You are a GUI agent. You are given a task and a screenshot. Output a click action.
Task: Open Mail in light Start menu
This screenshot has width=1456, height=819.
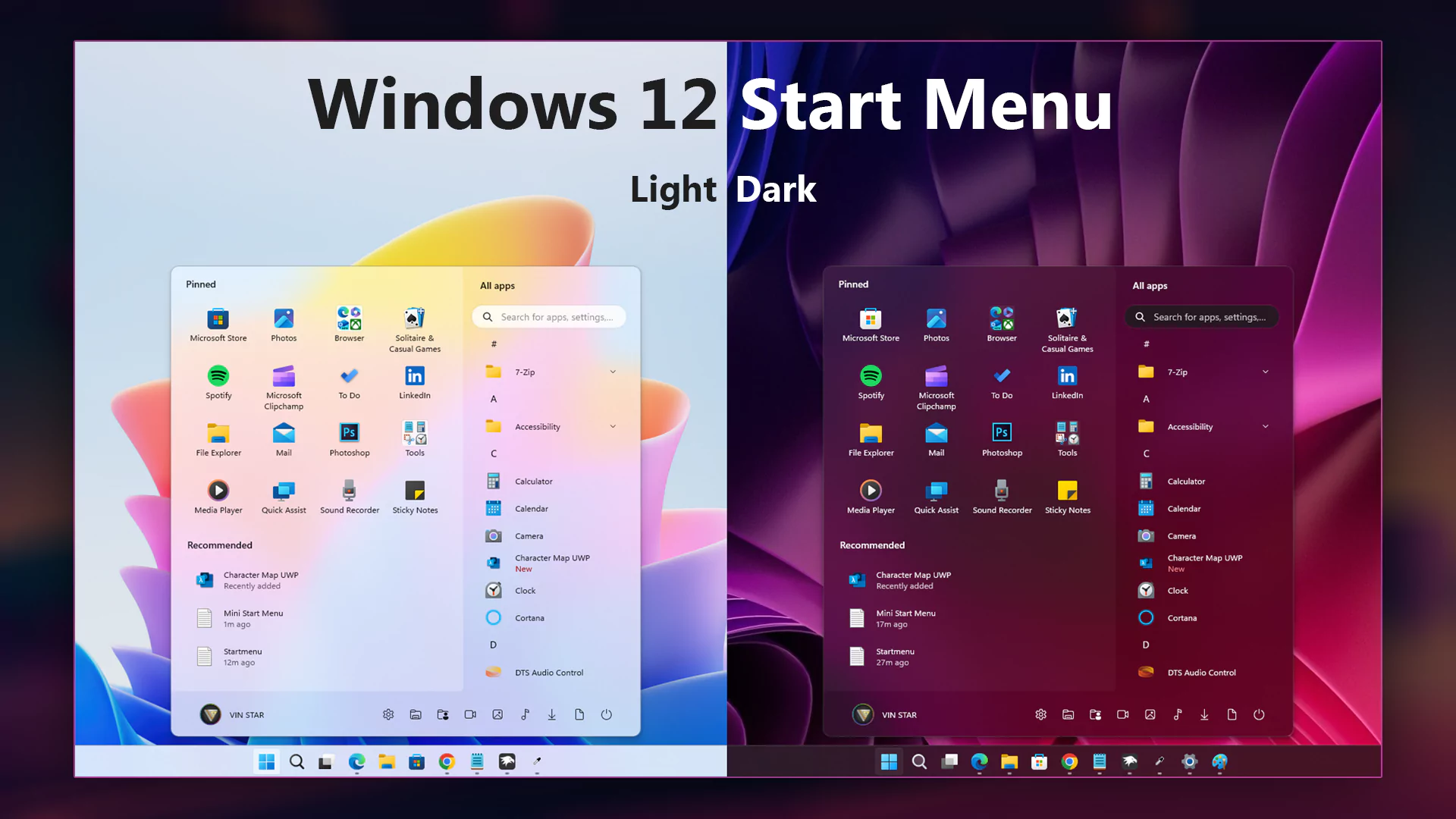(284, 440)
